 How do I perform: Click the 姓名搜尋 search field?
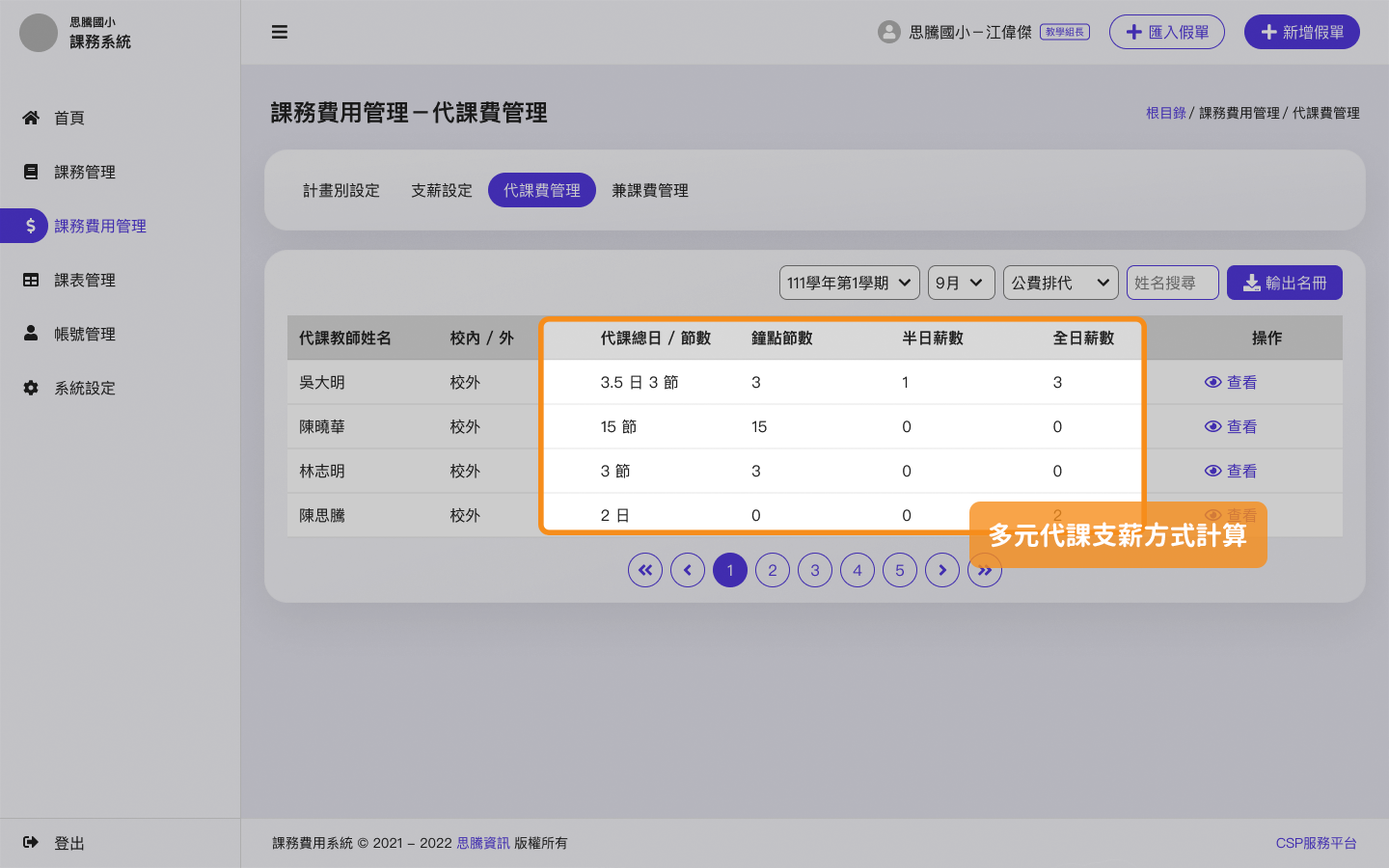tap(1172, 283)
